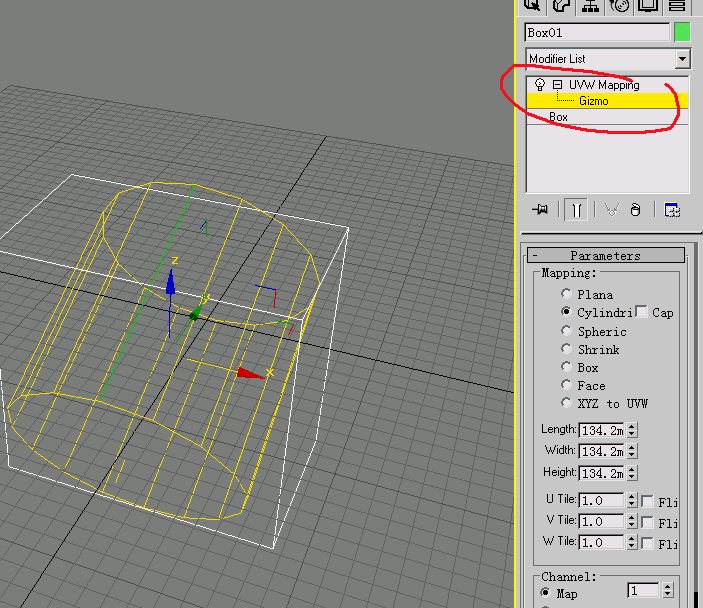Open the Modifier List dropdown

click(x=682, y=59)
